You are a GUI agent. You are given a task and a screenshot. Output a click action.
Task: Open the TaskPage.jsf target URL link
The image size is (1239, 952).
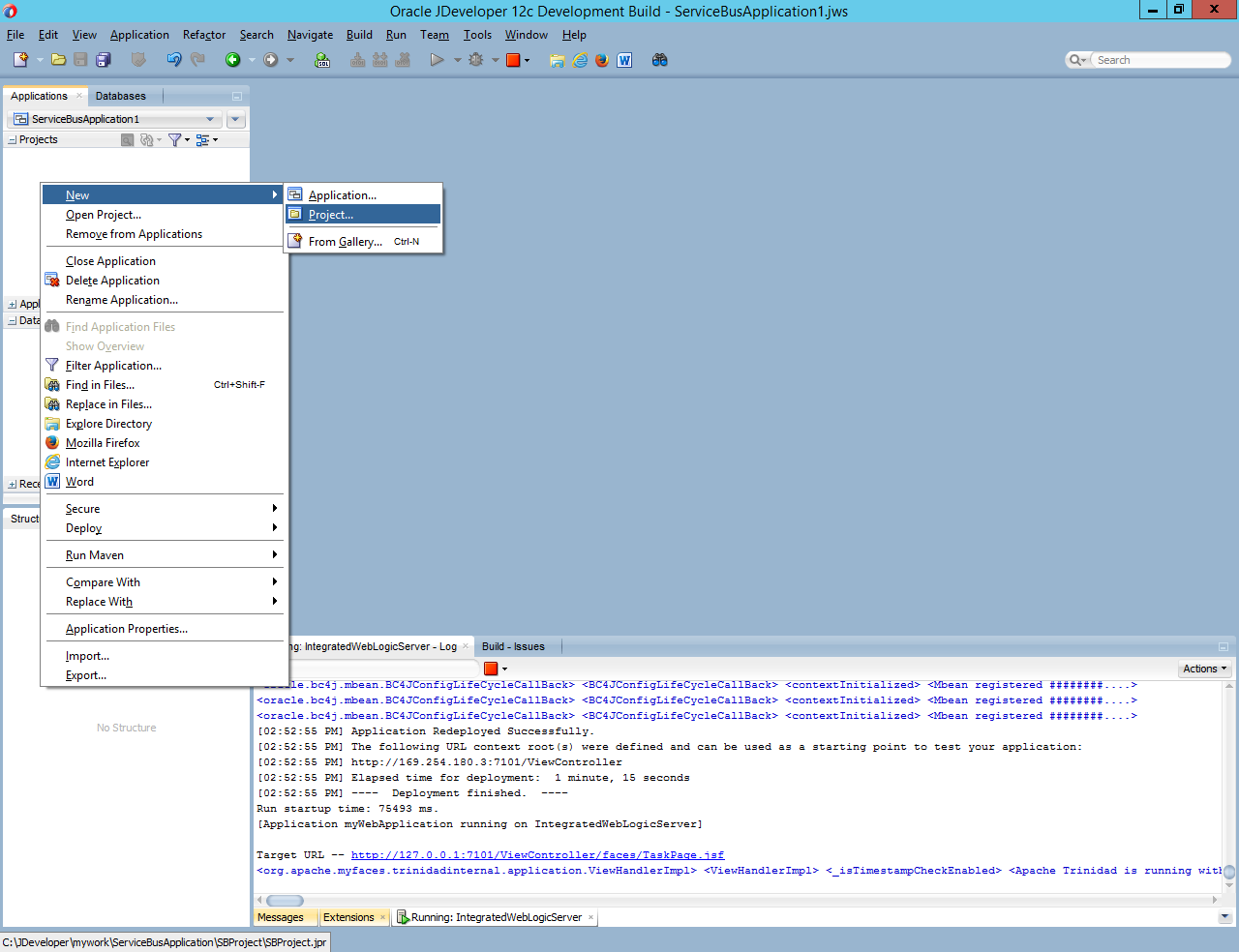pos(537,855)
